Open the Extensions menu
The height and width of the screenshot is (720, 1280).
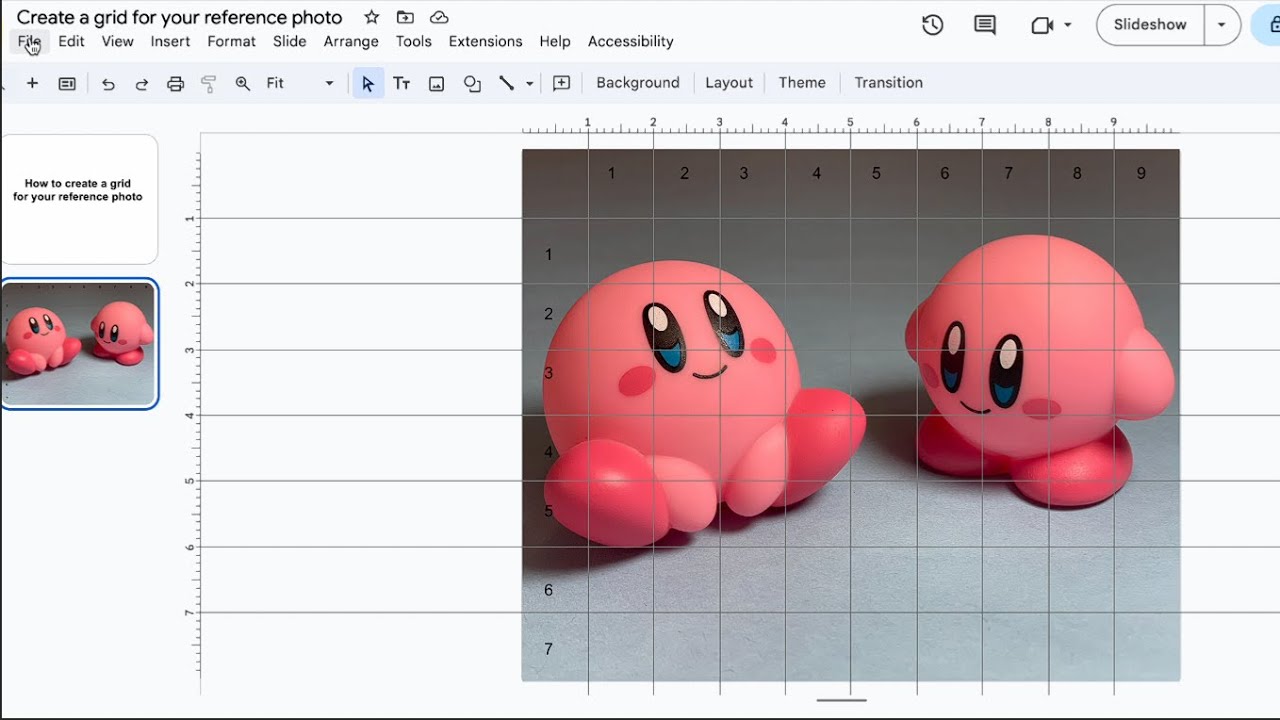click(x=485, y=41)
